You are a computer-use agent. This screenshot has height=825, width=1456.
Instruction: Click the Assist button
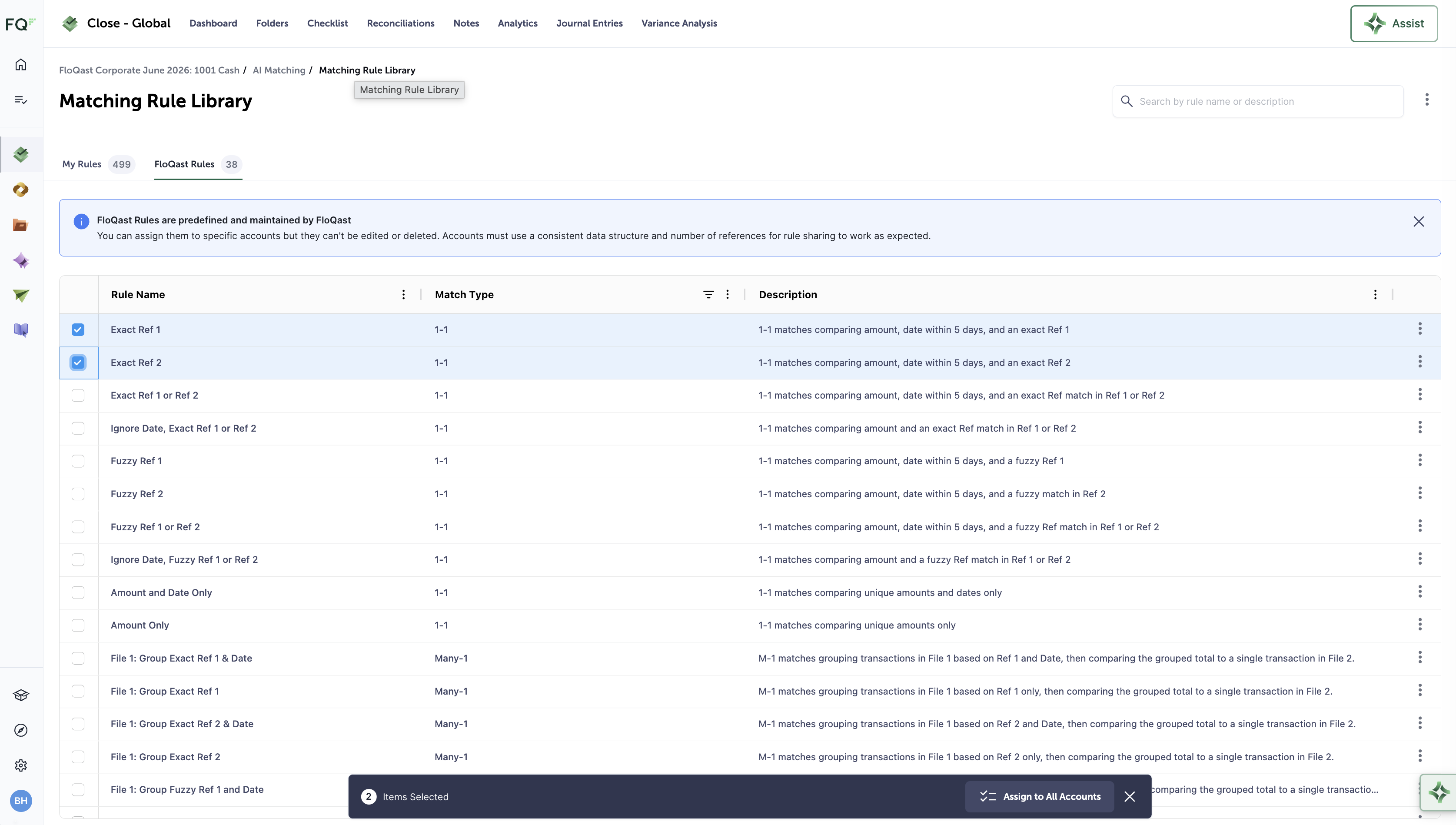coord(1394,24)
